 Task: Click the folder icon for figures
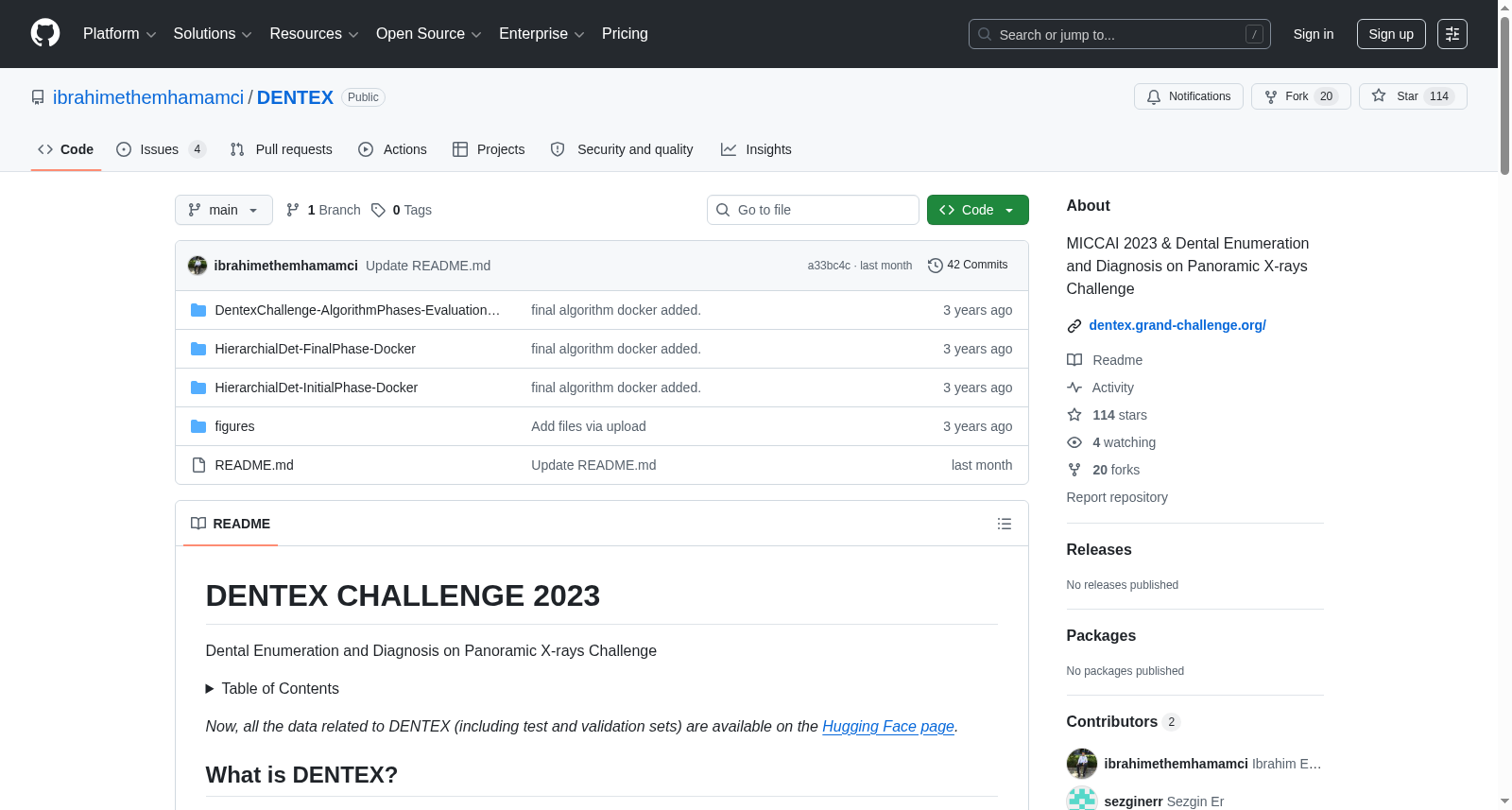[x=198, y=426]
